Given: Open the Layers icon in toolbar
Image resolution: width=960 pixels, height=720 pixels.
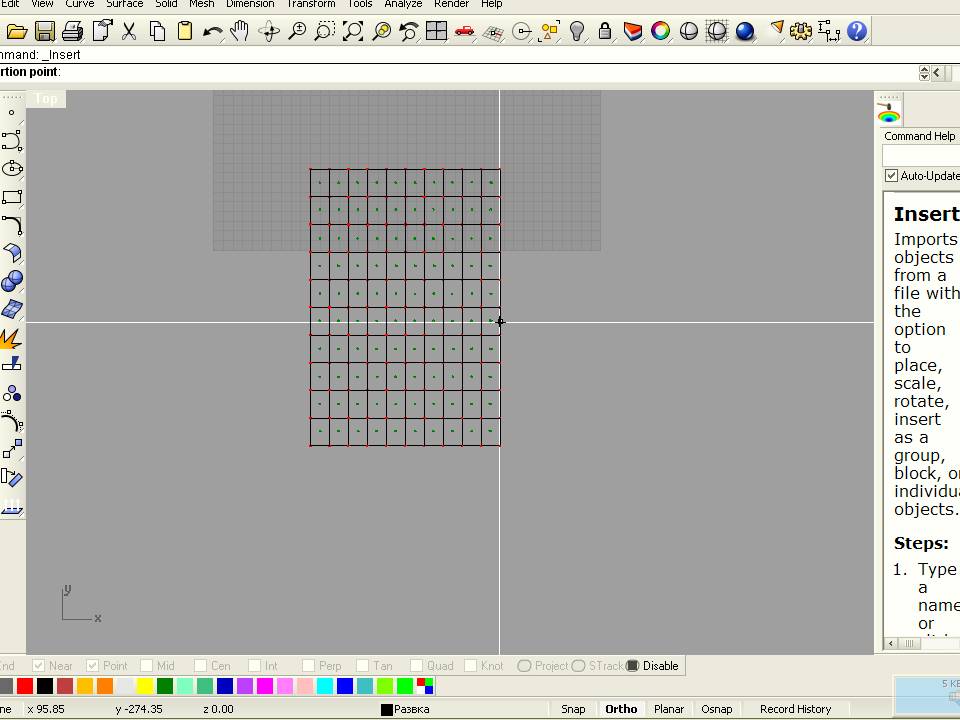Looking at the screenshot, I should coord(633,32).
